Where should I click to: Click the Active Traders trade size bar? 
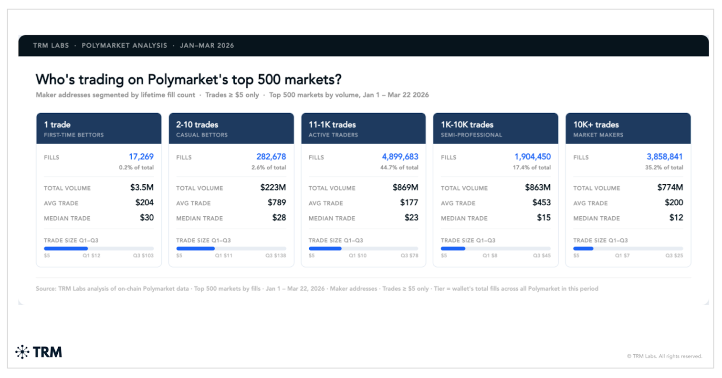363,249
